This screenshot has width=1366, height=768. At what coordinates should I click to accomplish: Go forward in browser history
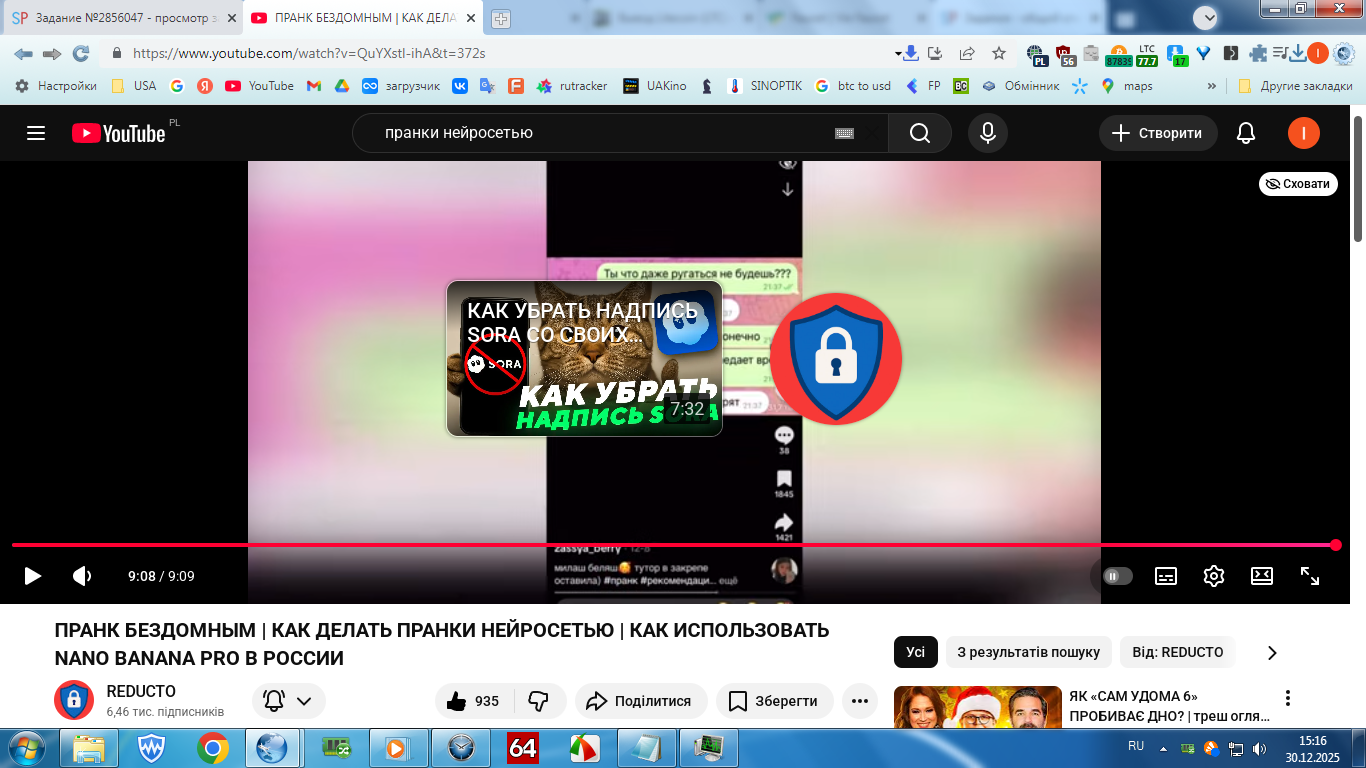coord(52,53)
